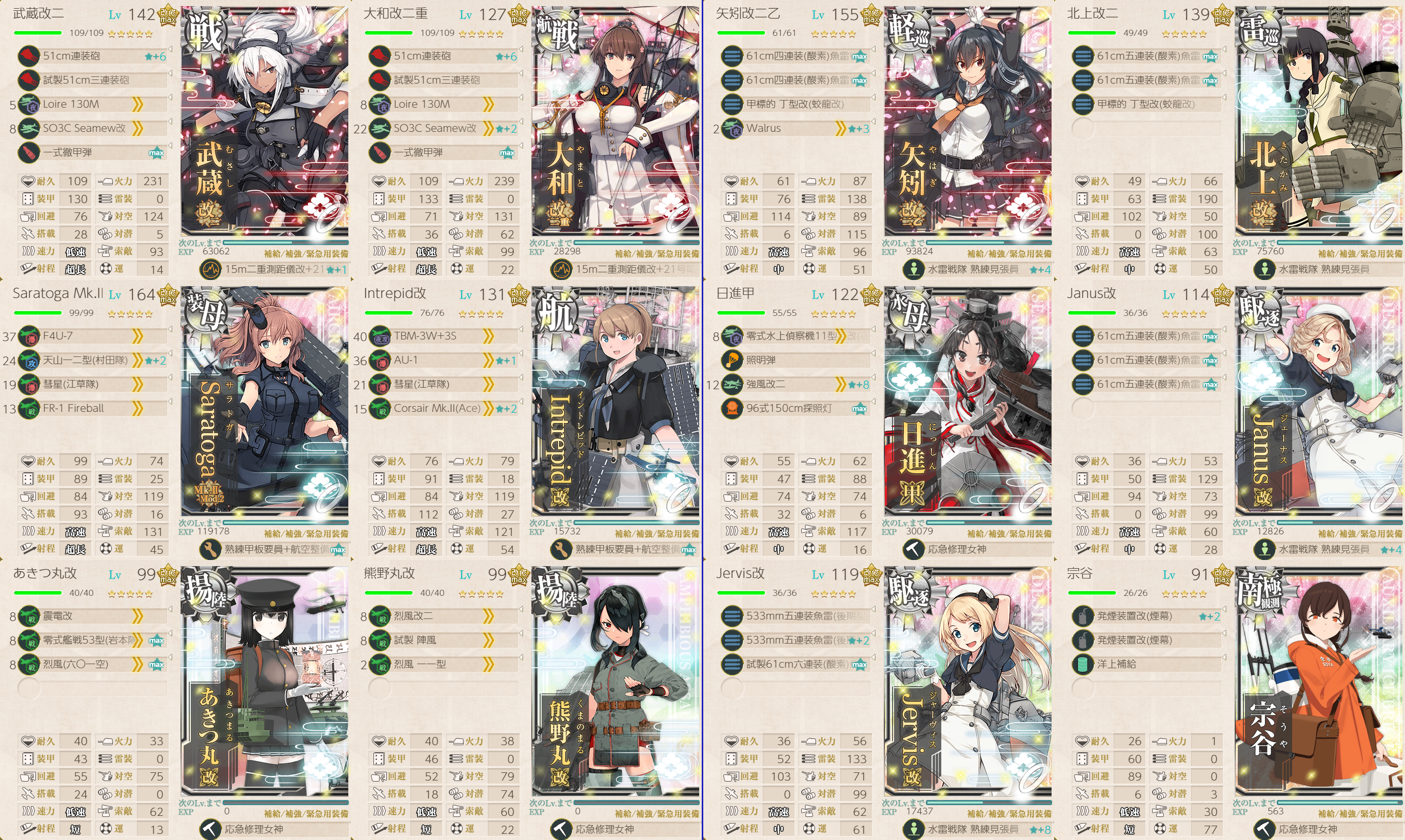Click the rangefinder icon beside Yamato's 15m二重測距儀改
The width and height of the screenshot is (1405, 840).
point(562,269)
